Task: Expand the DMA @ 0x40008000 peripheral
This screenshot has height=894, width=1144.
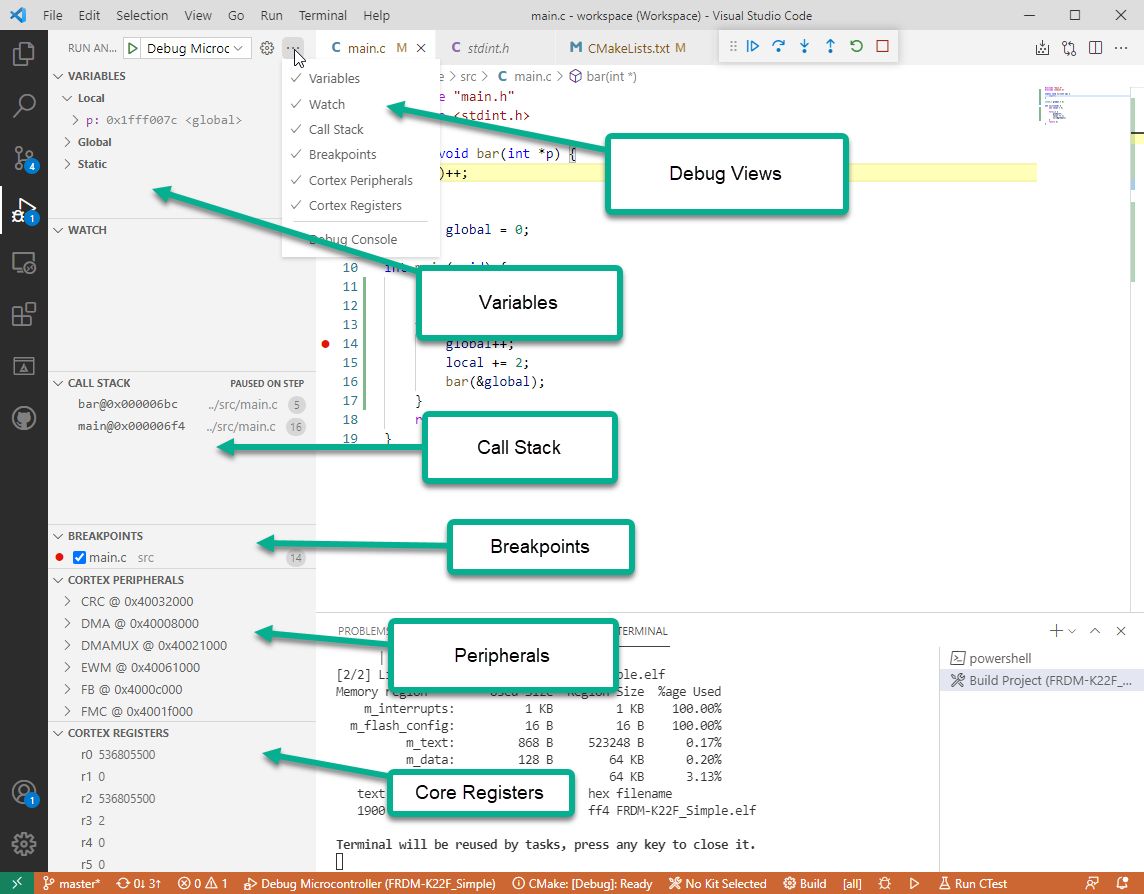Action: 67,623
